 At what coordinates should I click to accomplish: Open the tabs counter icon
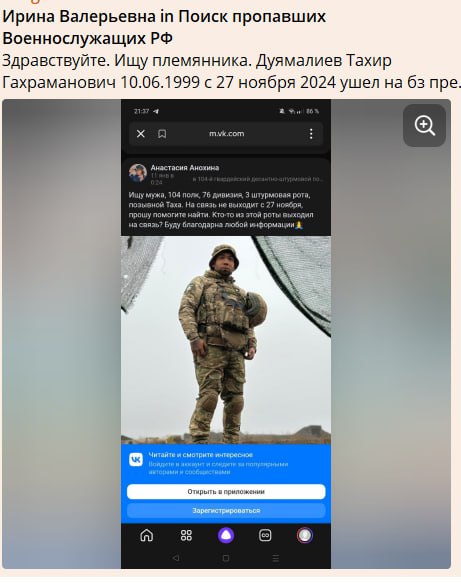point(265,536)
